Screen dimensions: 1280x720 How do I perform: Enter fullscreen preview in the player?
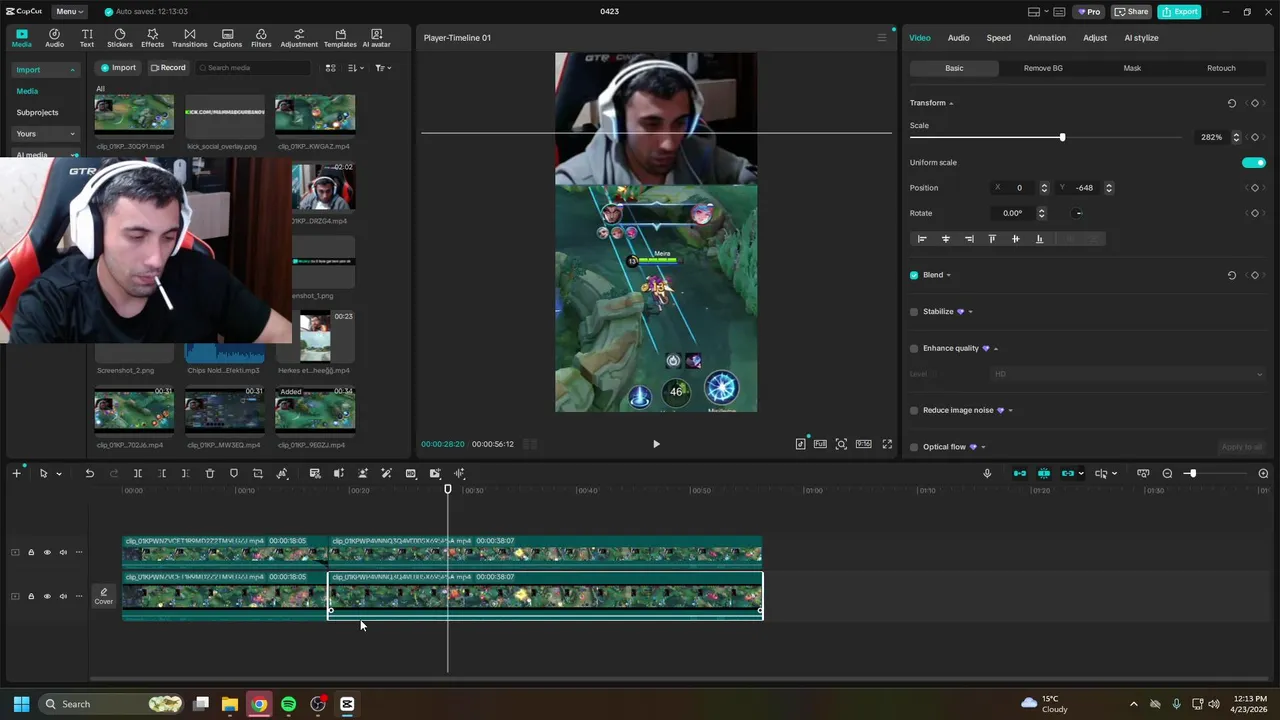click(887, 444)
